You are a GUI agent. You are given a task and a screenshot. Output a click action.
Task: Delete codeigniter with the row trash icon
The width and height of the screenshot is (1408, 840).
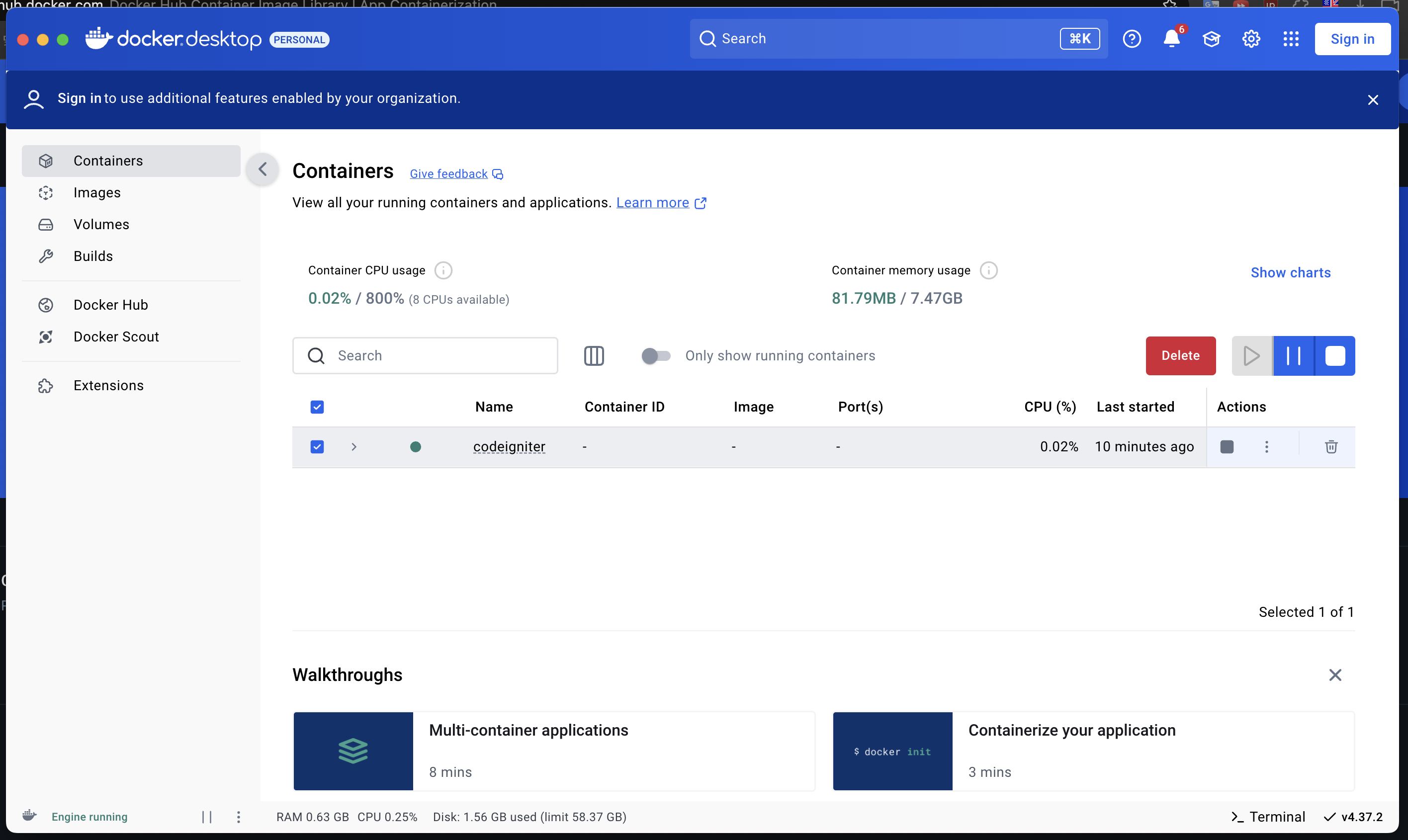coord(1331,447)
